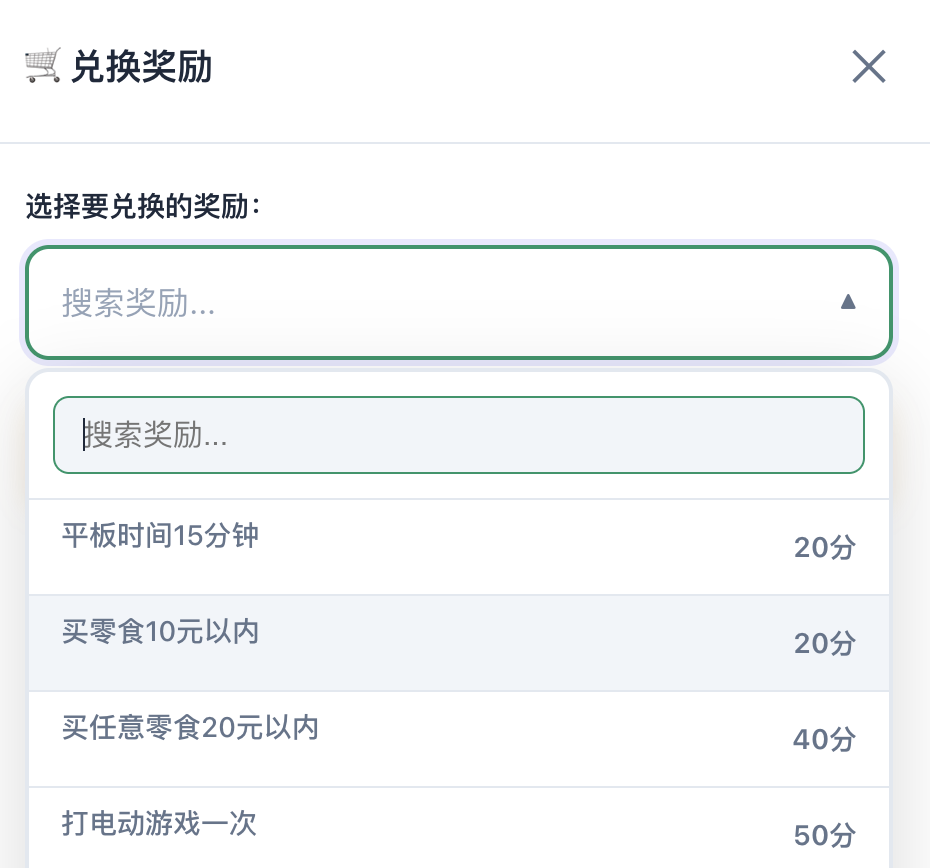
Task: Close the 兑换奖励 dialog
Action: [x=869, y=67]
